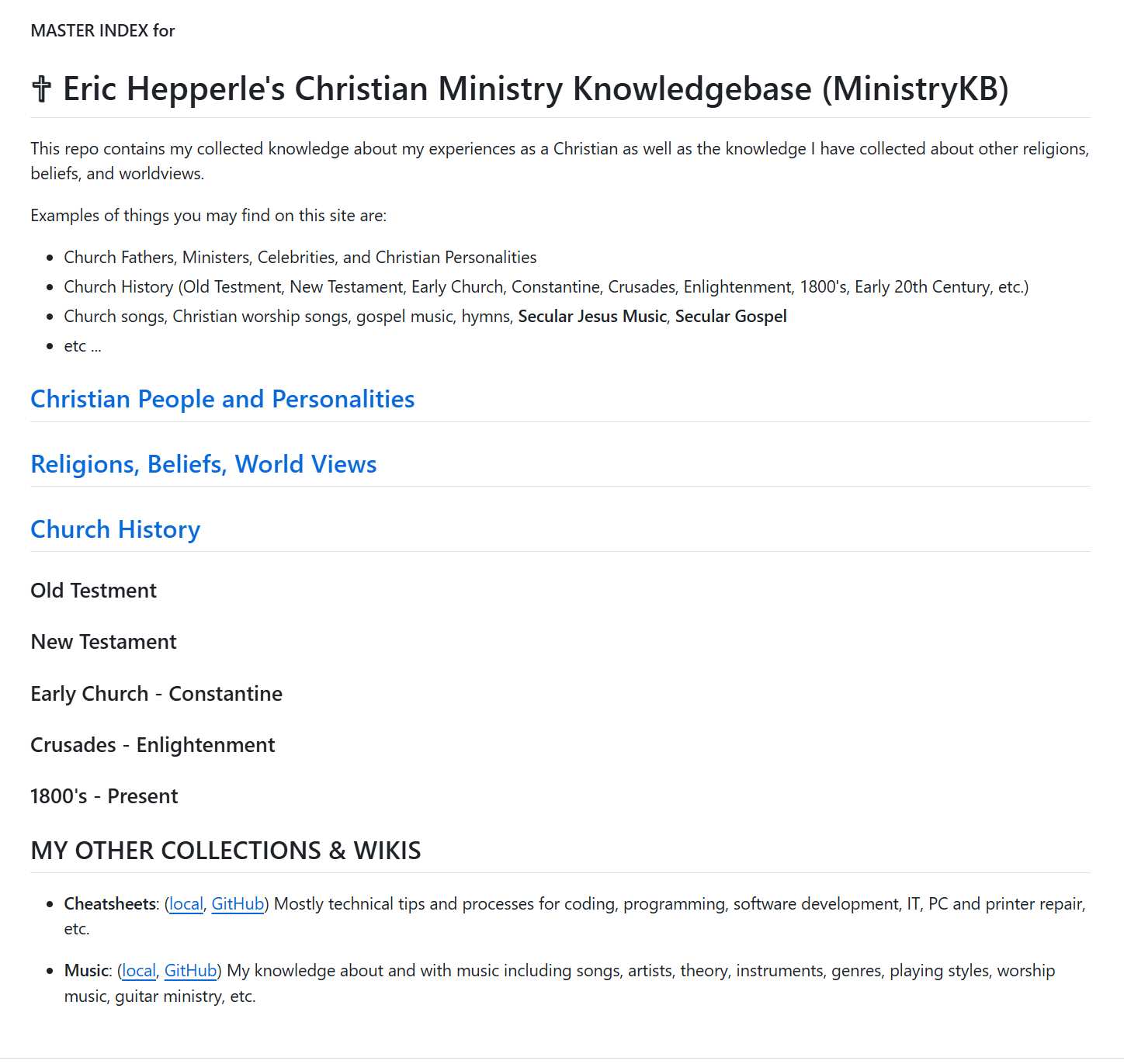Click the bold Cheatsheets label
Image resolution: width=1124 pixels, height=1064 pixels.
(109, 904)
